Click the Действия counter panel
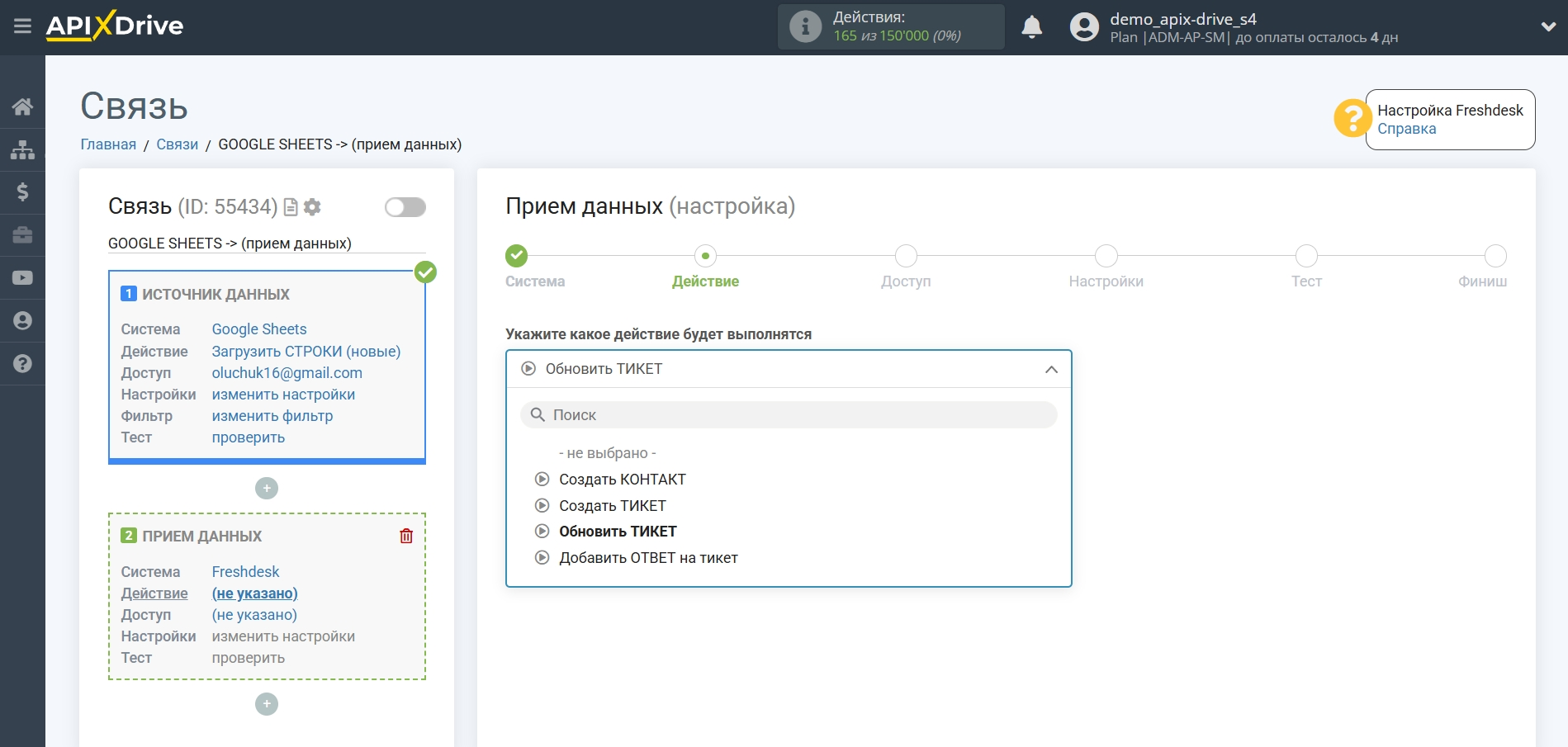Viewport: 1568px width, 747px height. pos(891,26)
